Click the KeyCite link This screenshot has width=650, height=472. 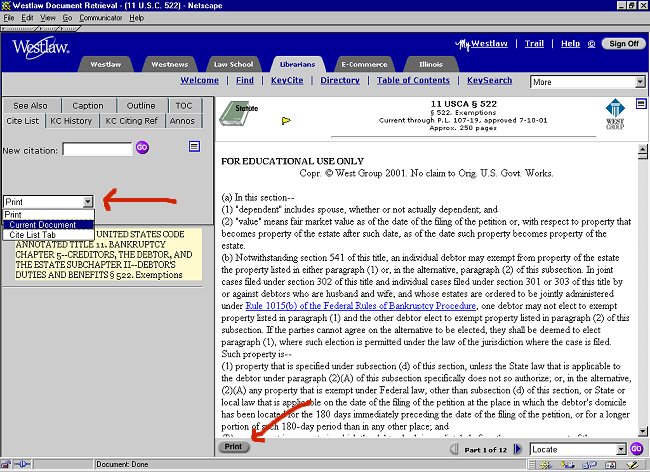point(287,80)
